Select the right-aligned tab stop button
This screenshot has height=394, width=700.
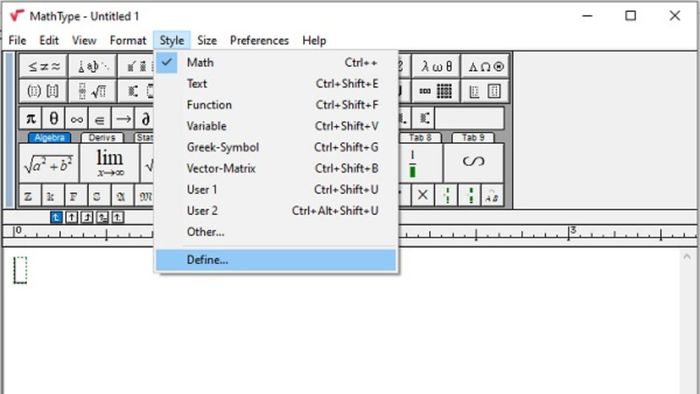[87, 217]
